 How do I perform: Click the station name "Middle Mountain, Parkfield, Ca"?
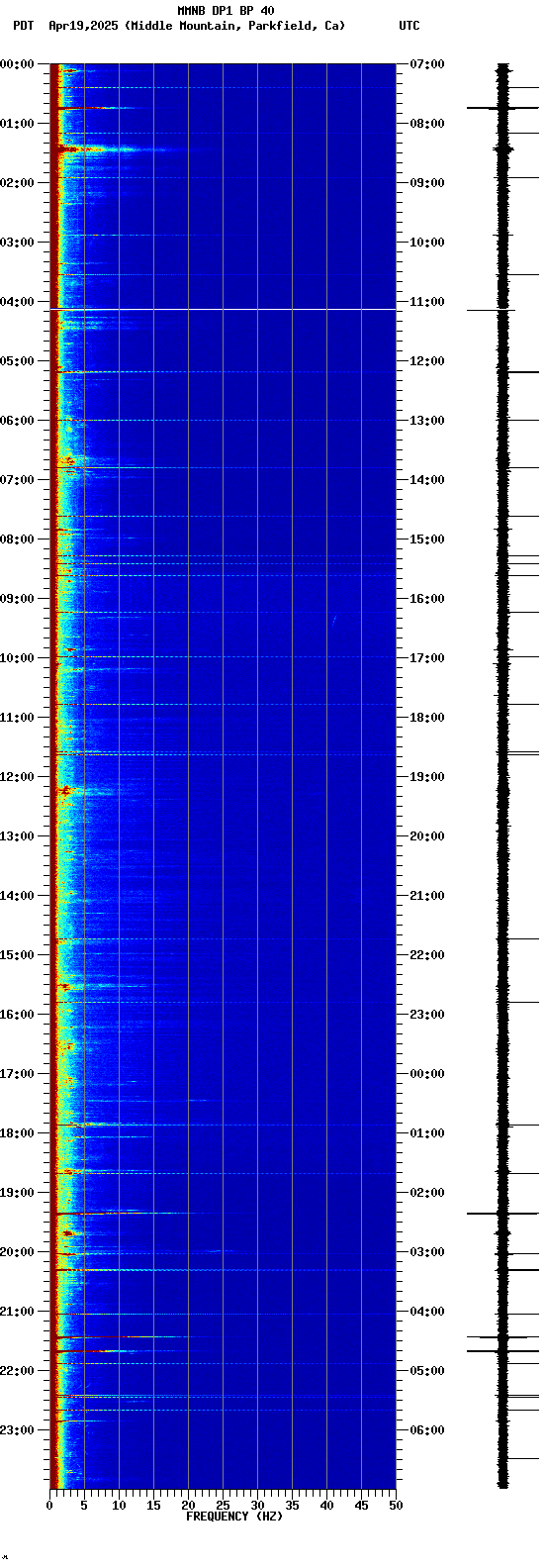point(234,26)
